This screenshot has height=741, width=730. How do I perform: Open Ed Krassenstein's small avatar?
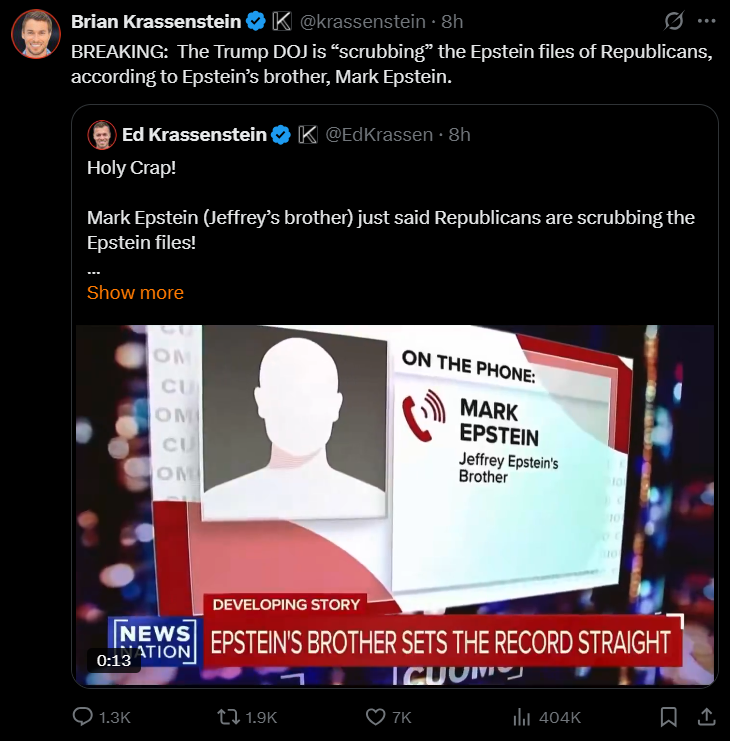(x=102, y=135)
